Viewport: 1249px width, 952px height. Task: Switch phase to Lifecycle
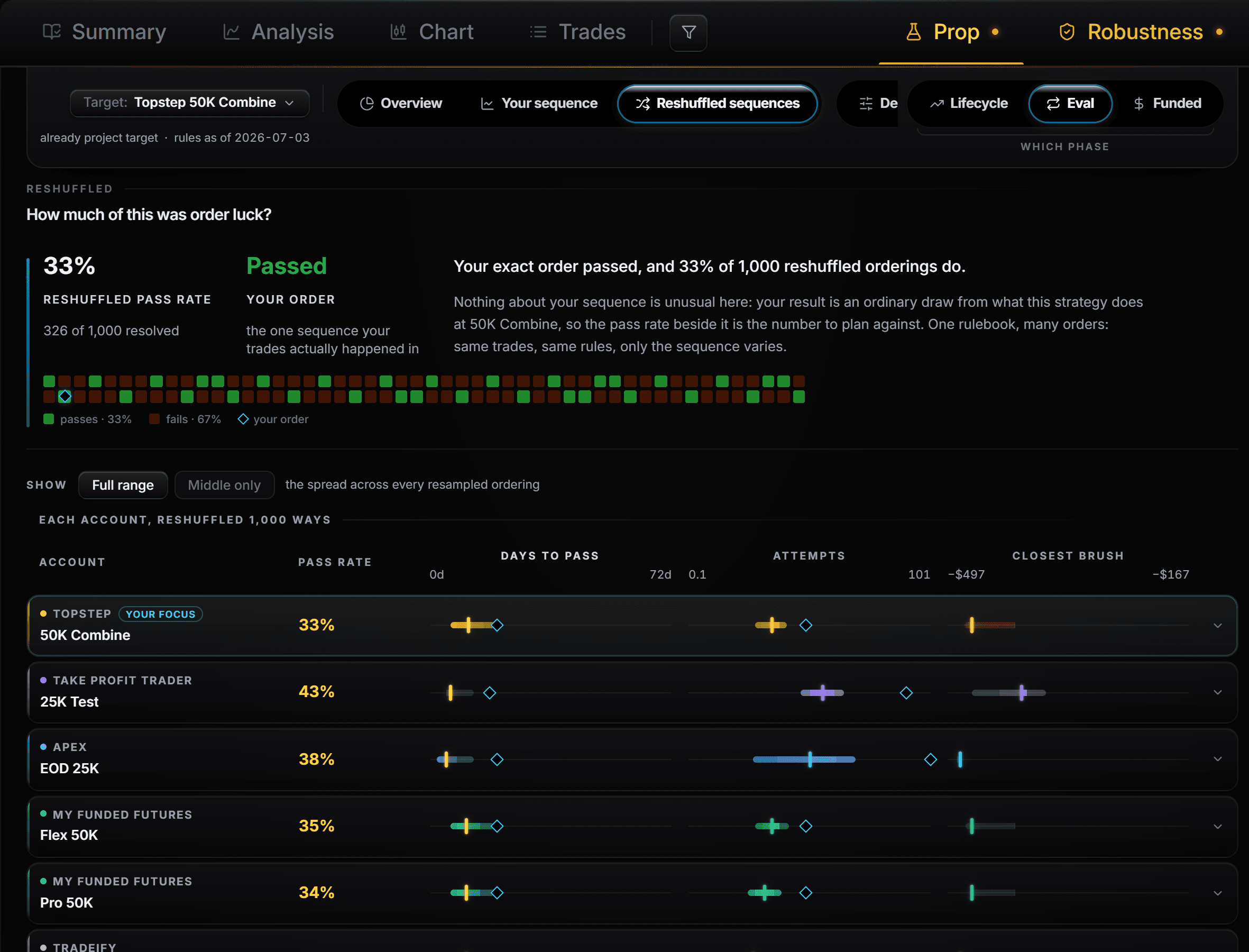click(969, 104)
